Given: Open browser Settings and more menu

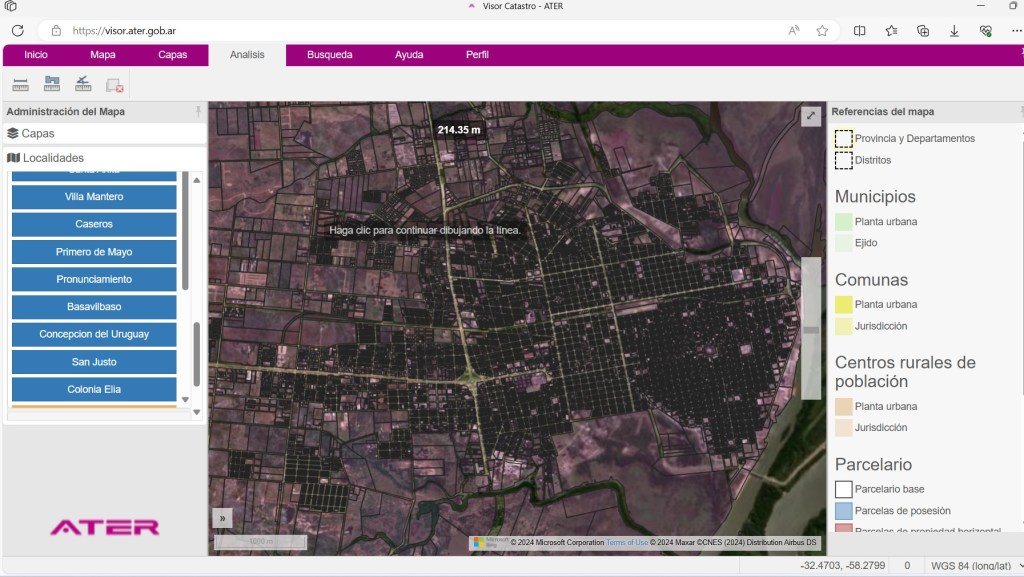Looking at the screenshot, I should click(x=1016, y=31).
